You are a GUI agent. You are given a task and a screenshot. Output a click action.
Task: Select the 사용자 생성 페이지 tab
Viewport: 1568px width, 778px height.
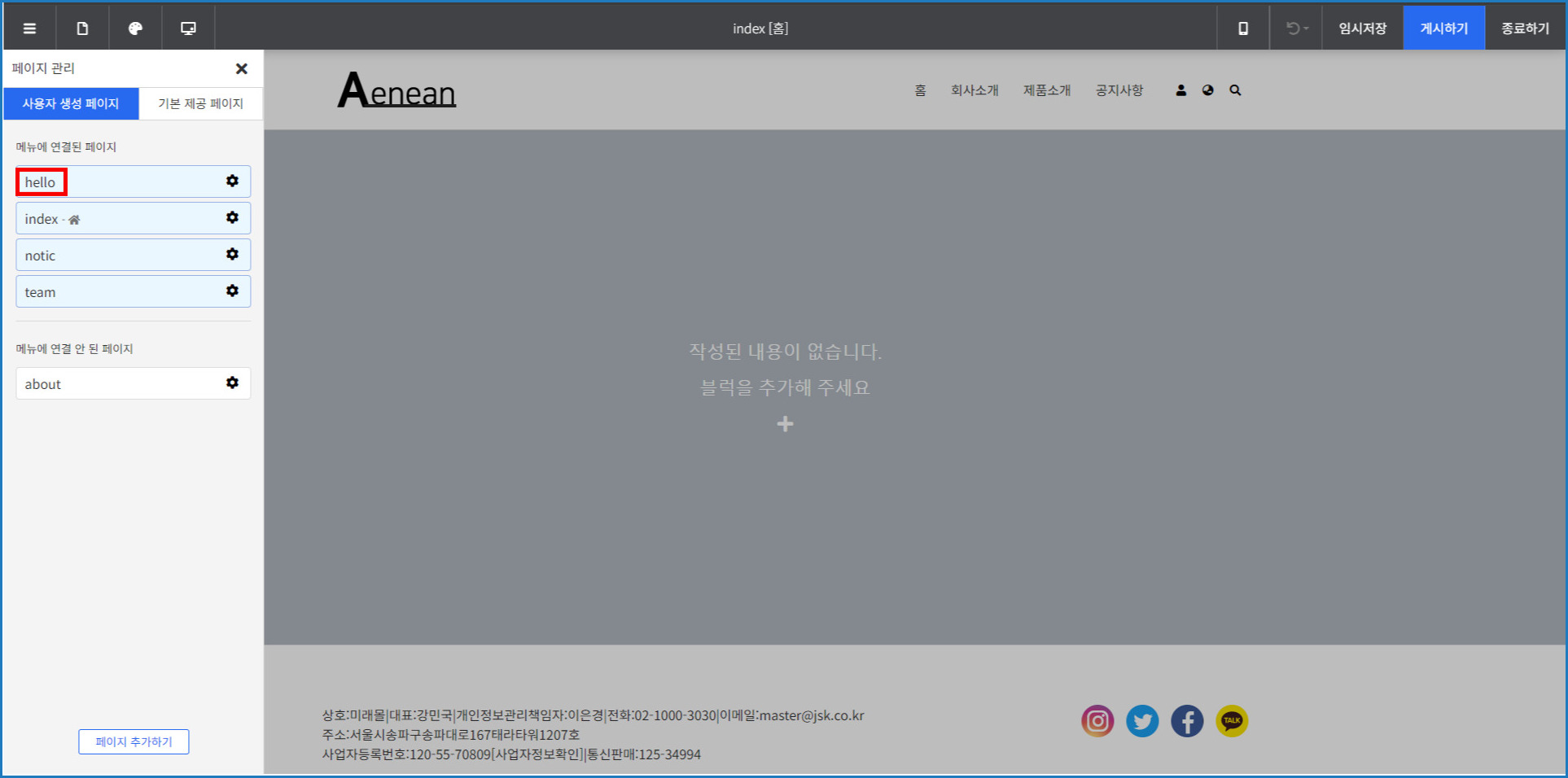click(x=71, y=103)
